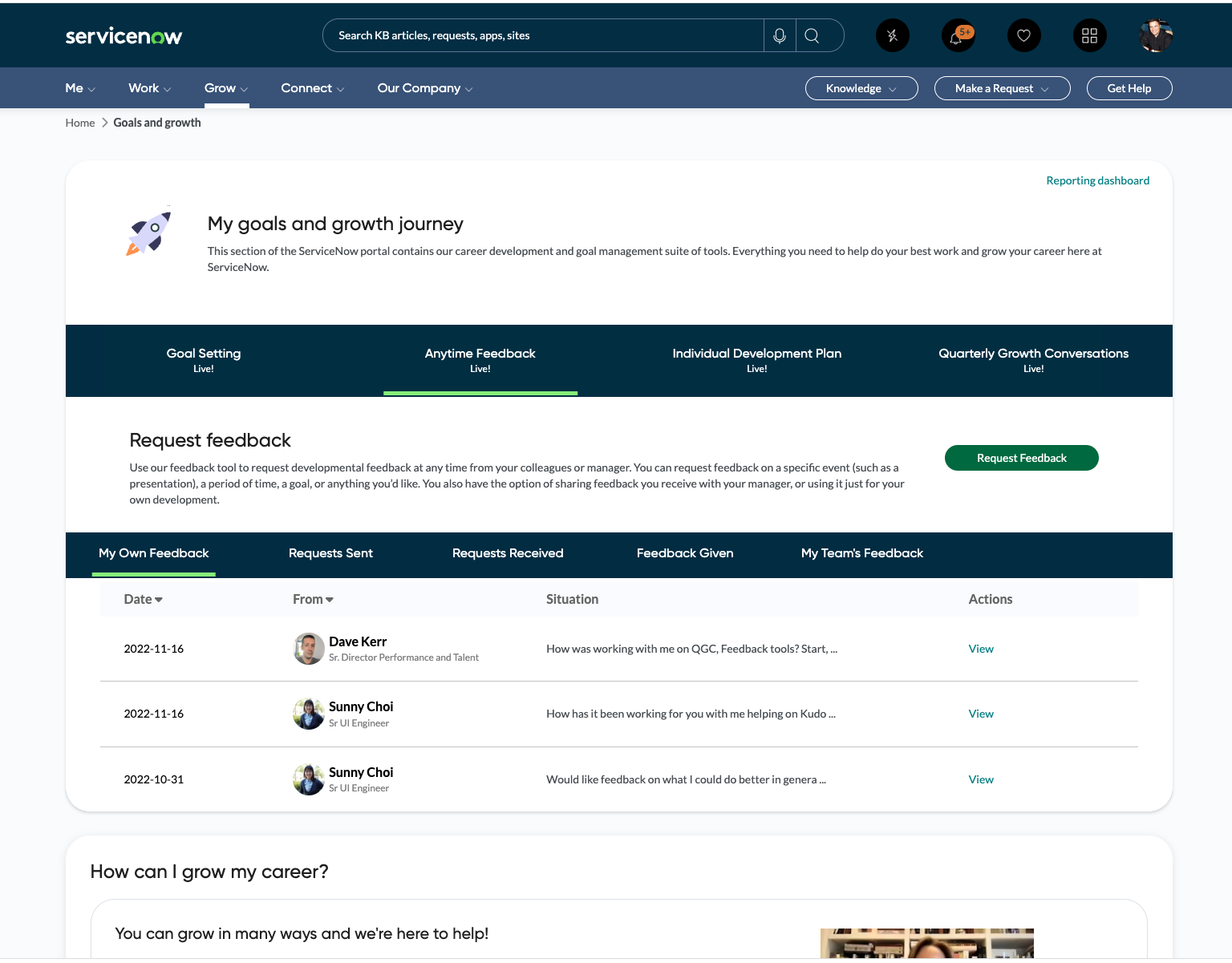
Task: Open the notifications bell icon
Action: [958, 35]
